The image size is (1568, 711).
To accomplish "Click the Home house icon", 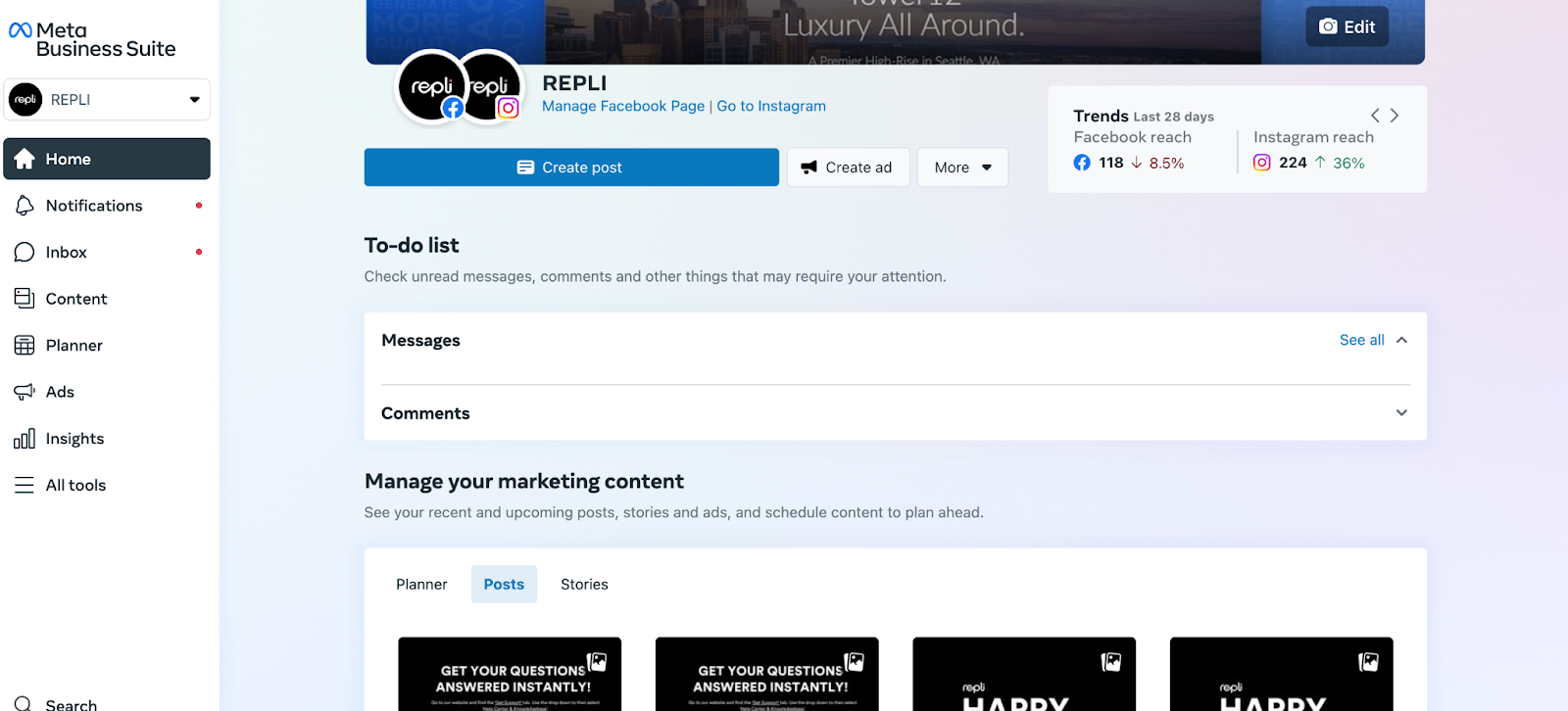I will click(x=24, y=159).
